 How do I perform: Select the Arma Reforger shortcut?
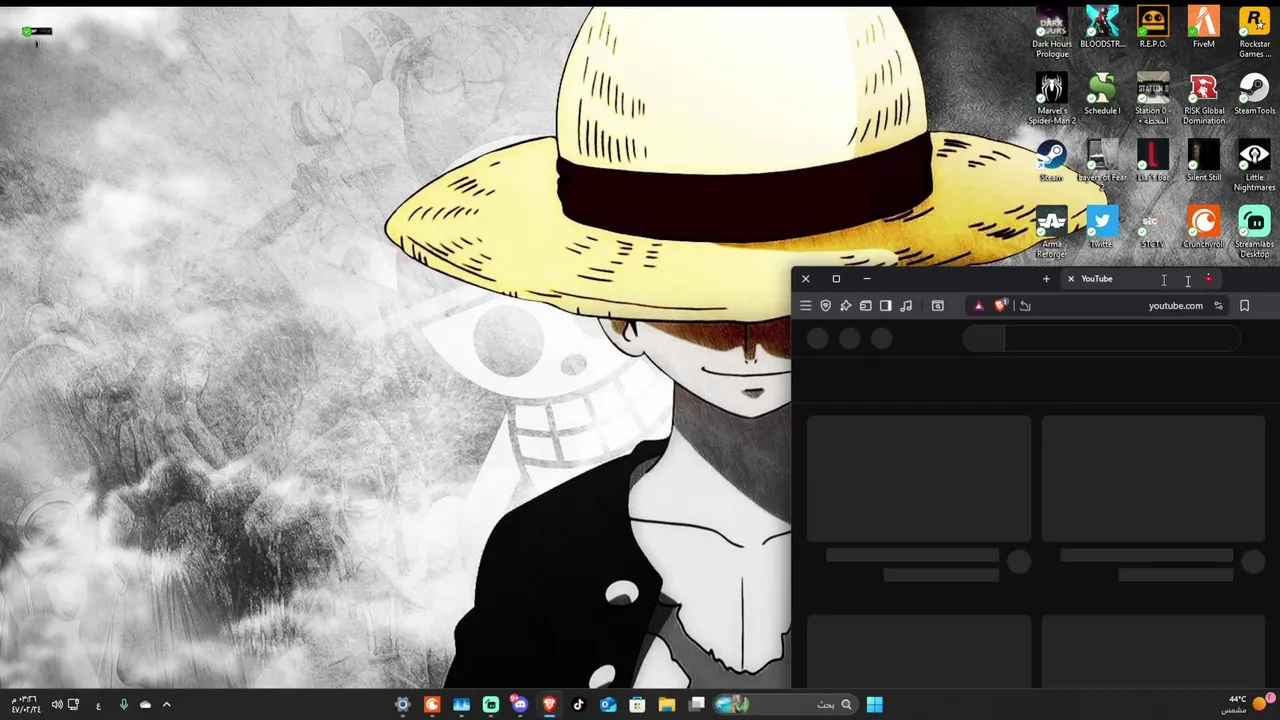coord(1051,233)
